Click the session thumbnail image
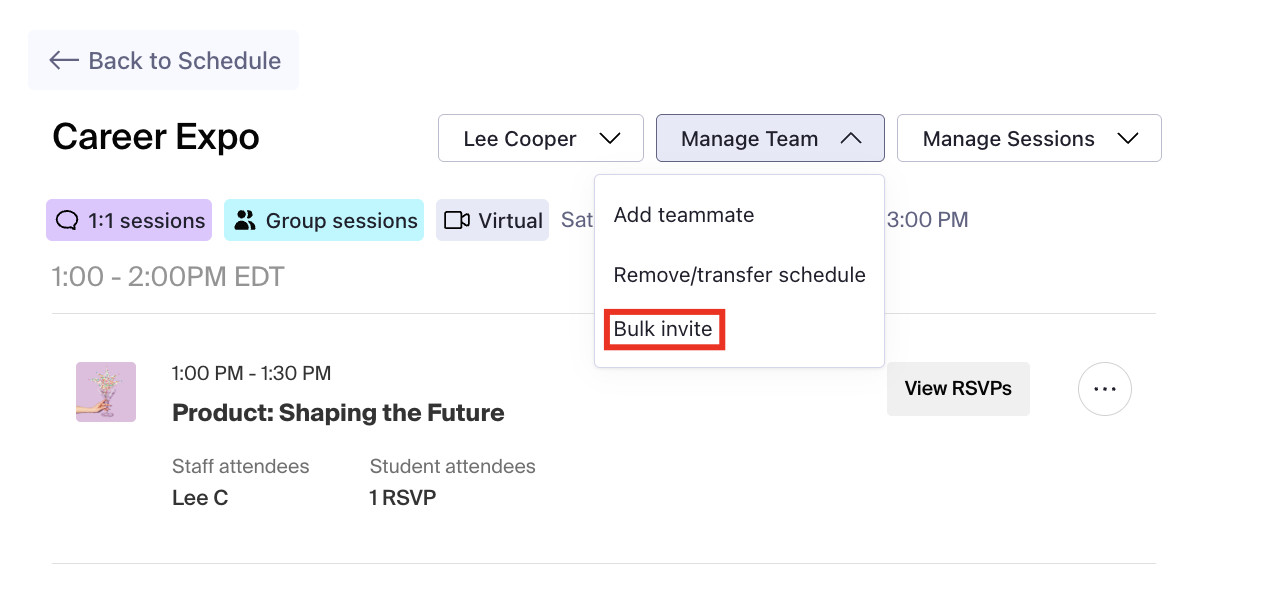Image resolution: width=1268 pixels, height=602 pixels. tap(106, 391)
